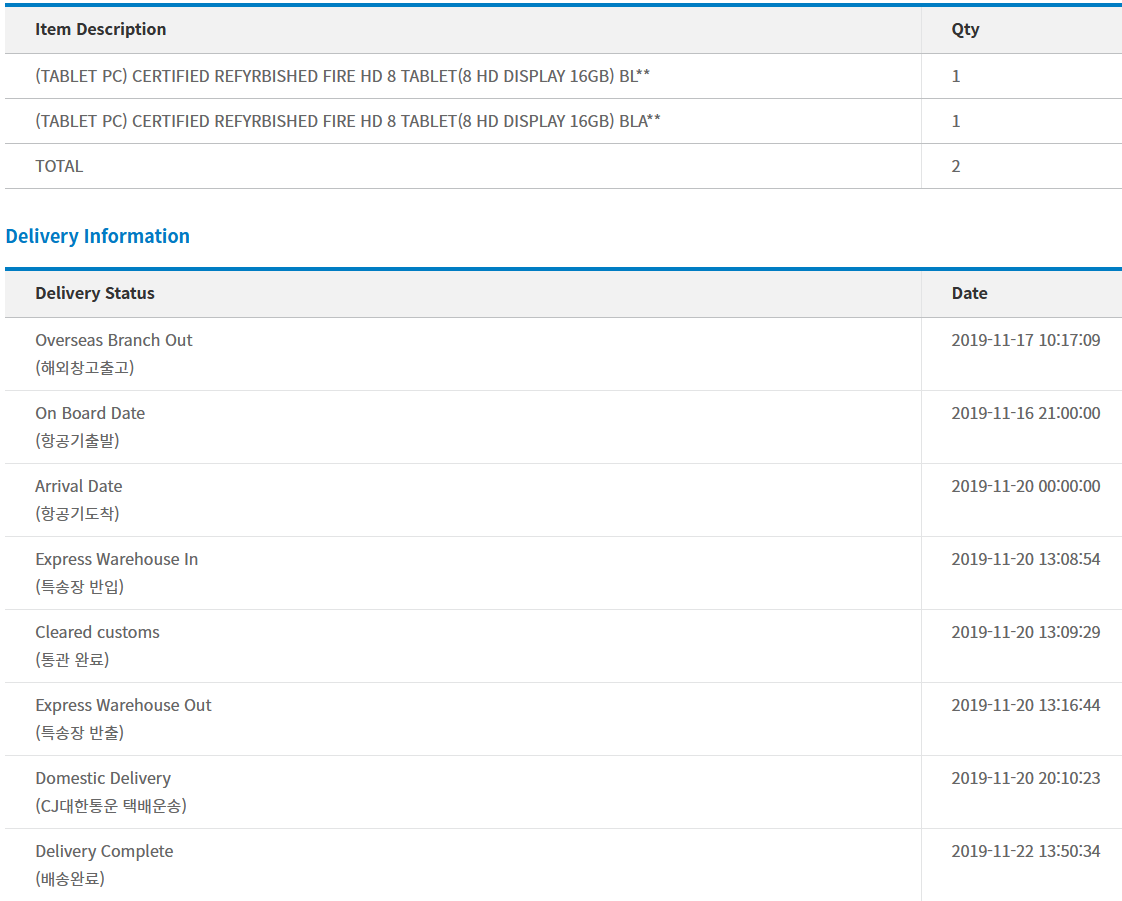Select the 'Arrival Date' status text

tap(79, 487)
